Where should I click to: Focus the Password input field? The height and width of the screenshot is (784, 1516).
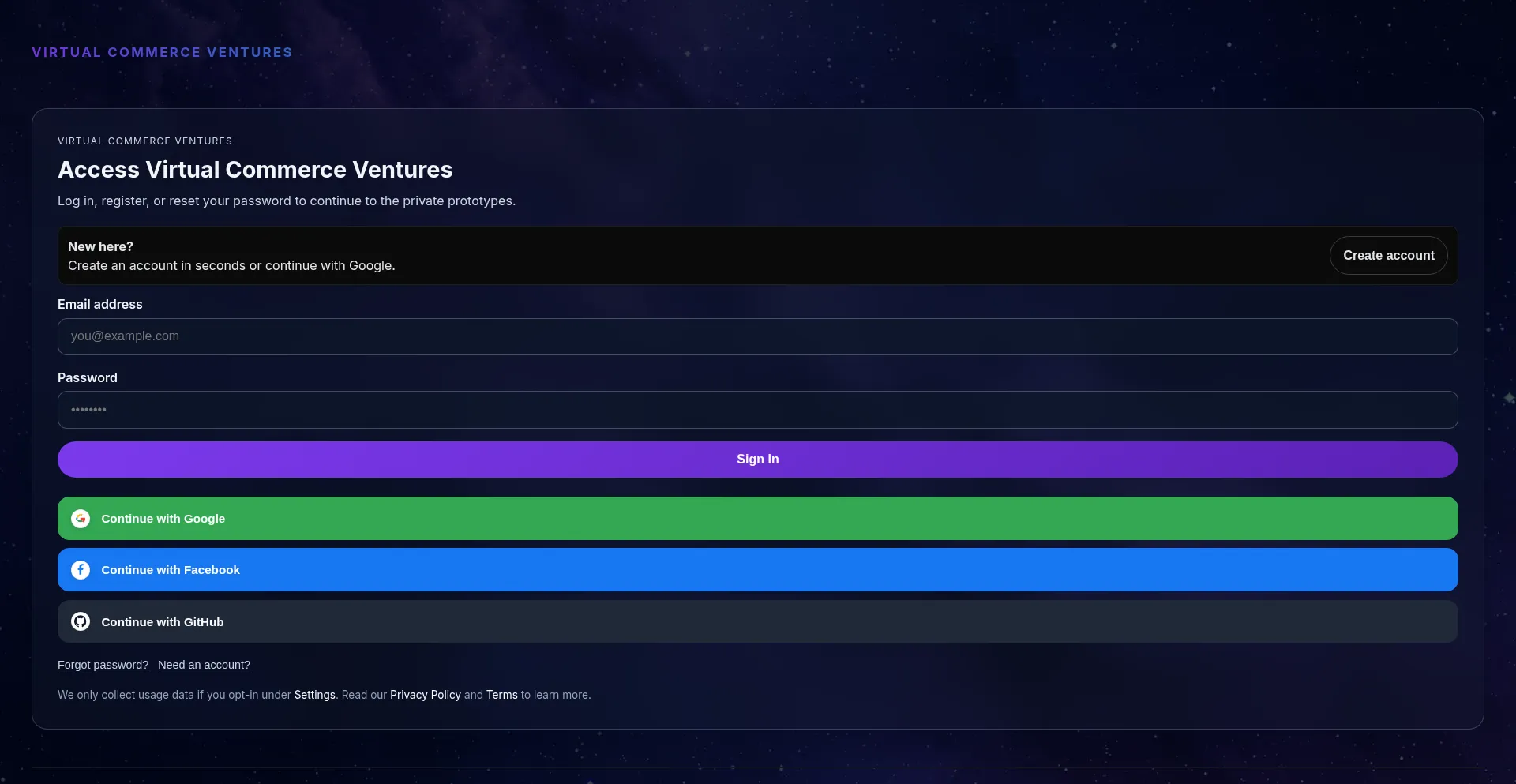point(757,410)
